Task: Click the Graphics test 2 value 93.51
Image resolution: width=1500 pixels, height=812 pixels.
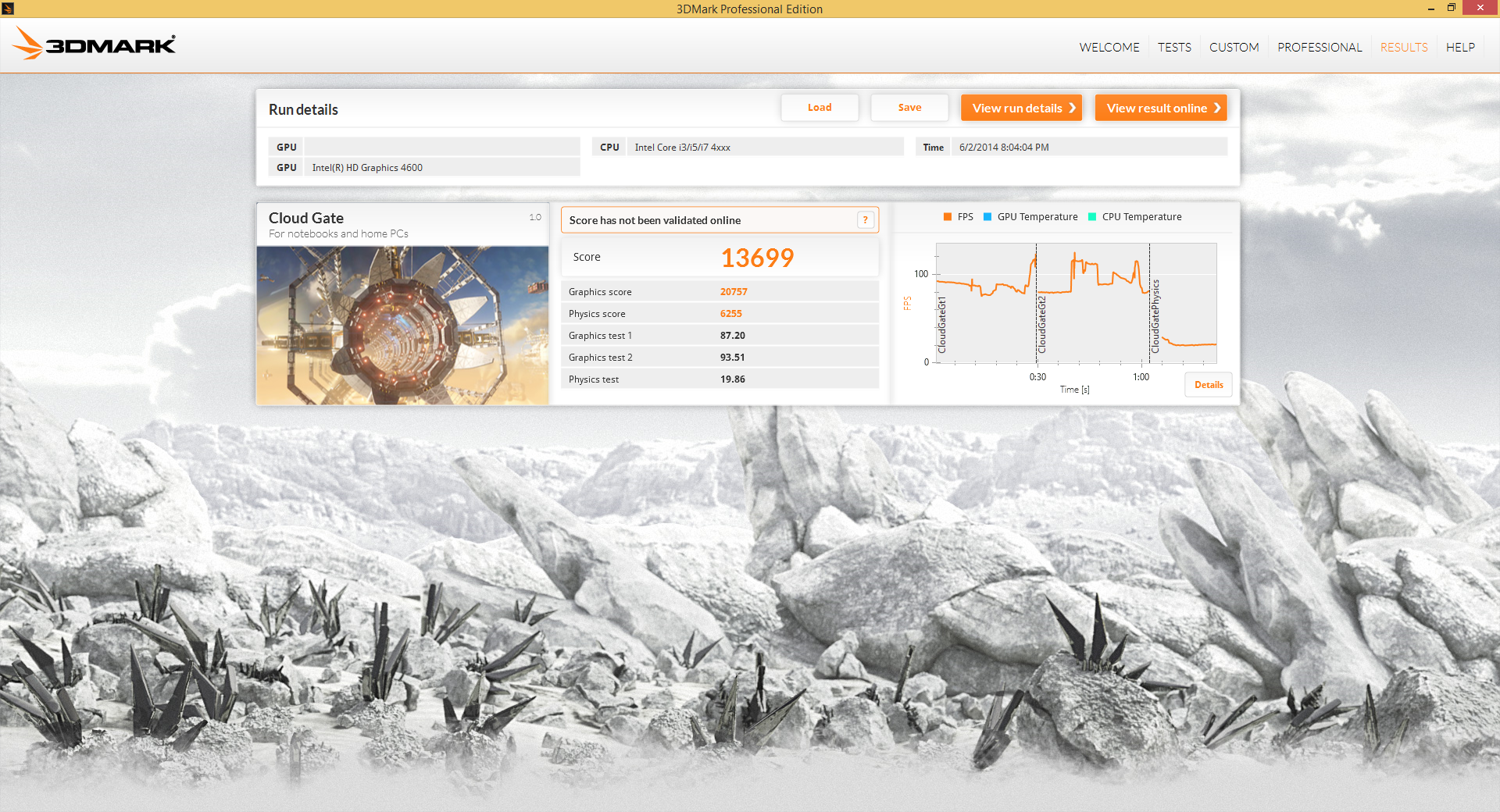Action: (732, 358)
